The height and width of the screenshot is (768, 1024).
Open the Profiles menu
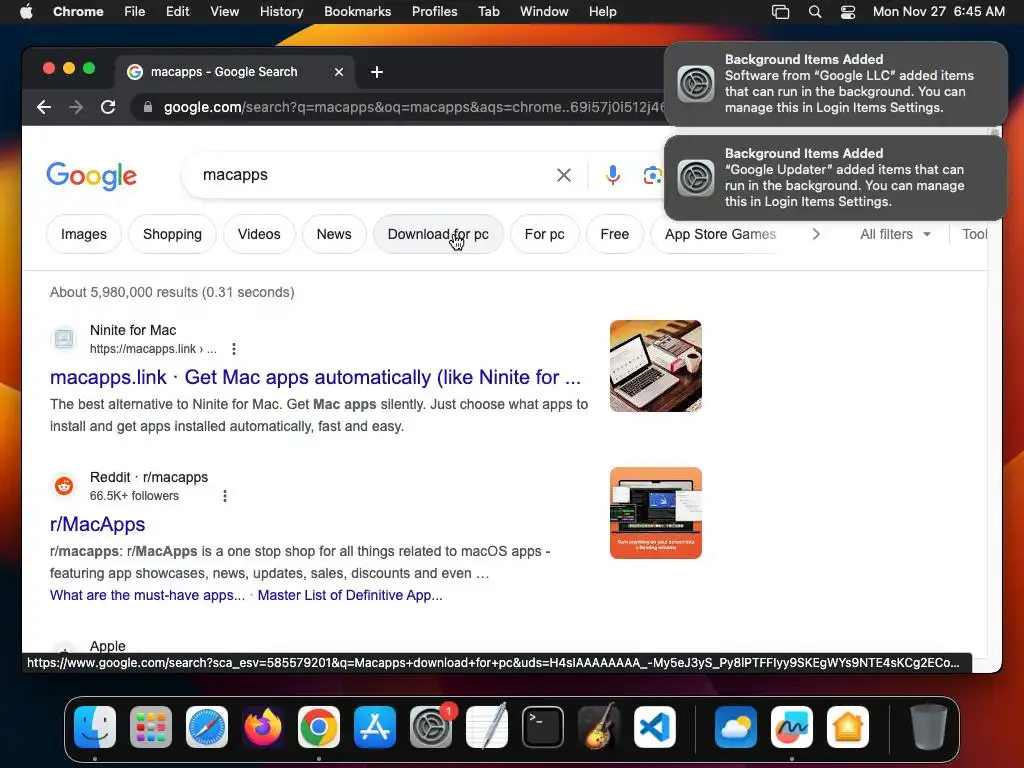pyautogui.click(x=434, y=12)
